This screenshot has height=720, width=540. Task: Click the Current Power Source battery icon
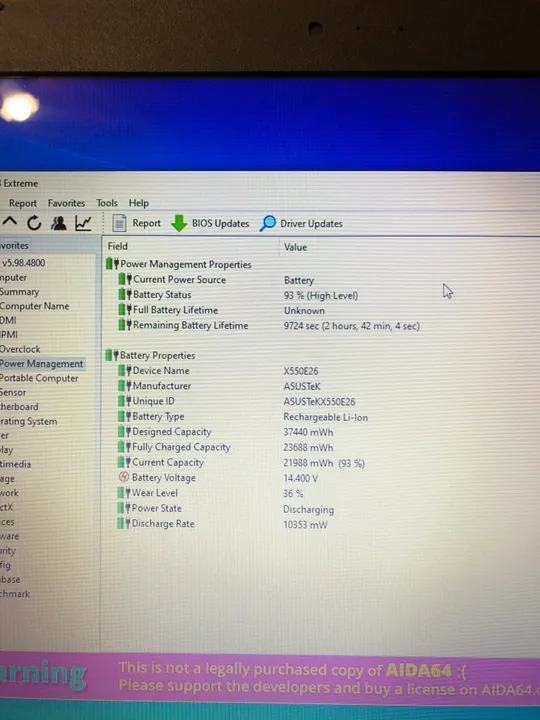pos(125,279)
